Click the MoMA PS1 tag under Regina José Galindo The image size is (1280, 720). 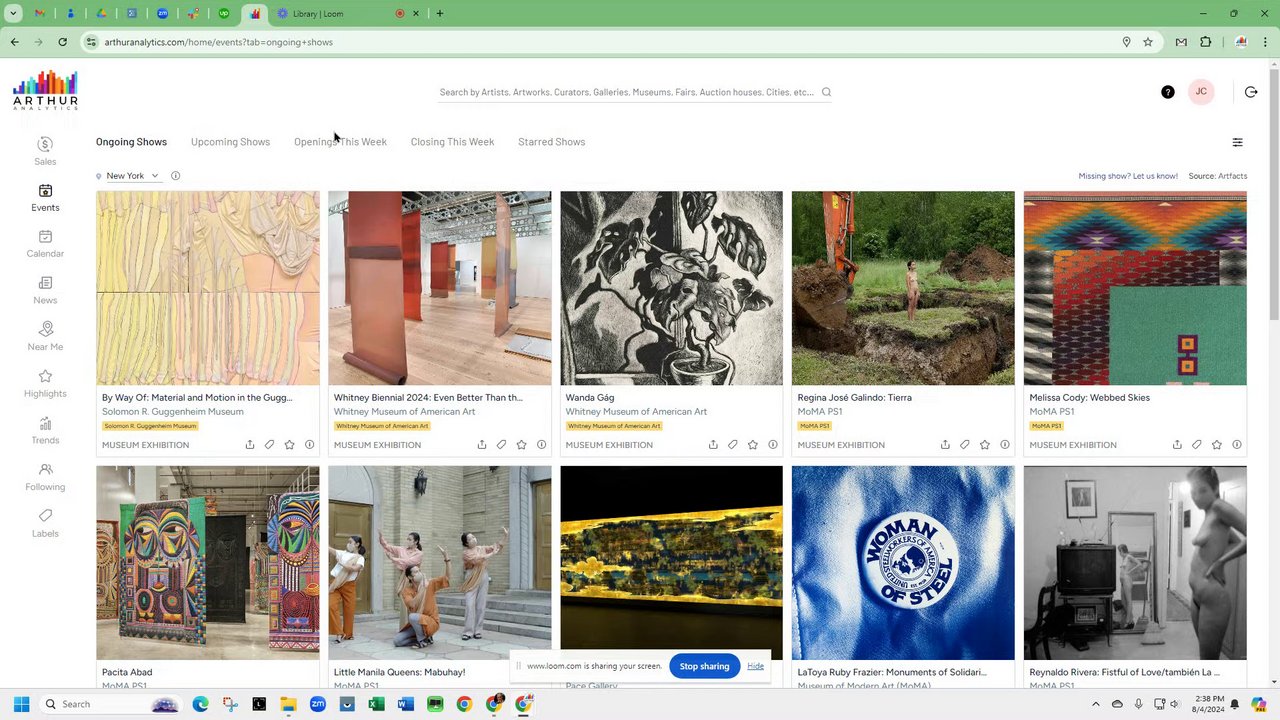click(814, 426)
